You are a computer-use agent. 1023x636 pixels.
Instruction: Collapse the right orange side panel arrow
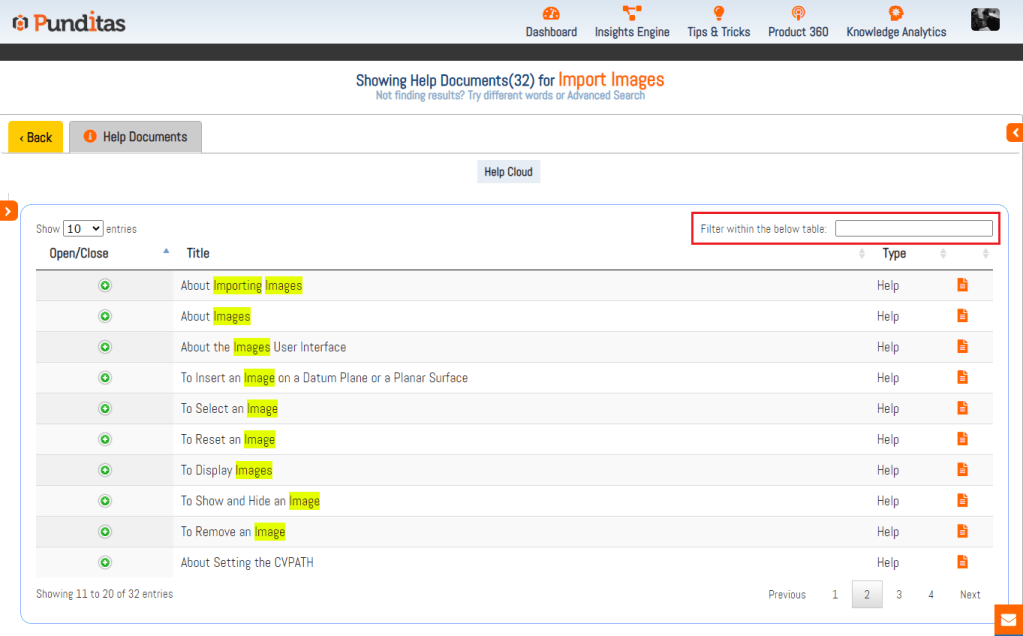(x=1014, y=132)
